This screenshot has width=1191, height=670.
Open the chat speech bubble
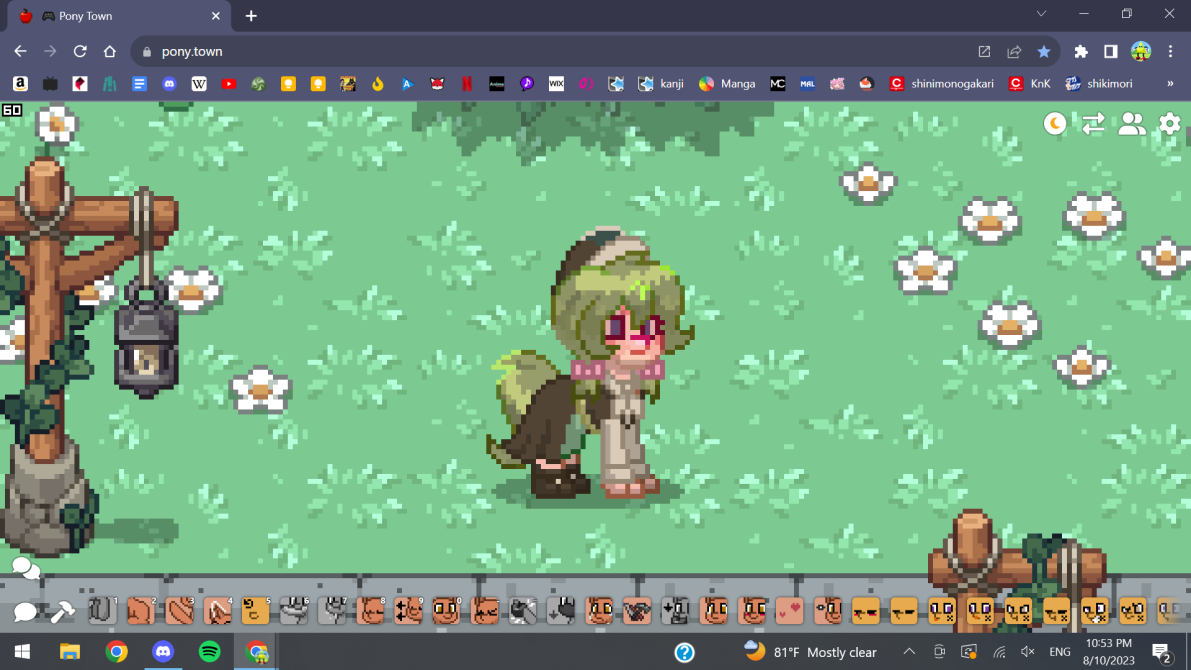point(25,611)
